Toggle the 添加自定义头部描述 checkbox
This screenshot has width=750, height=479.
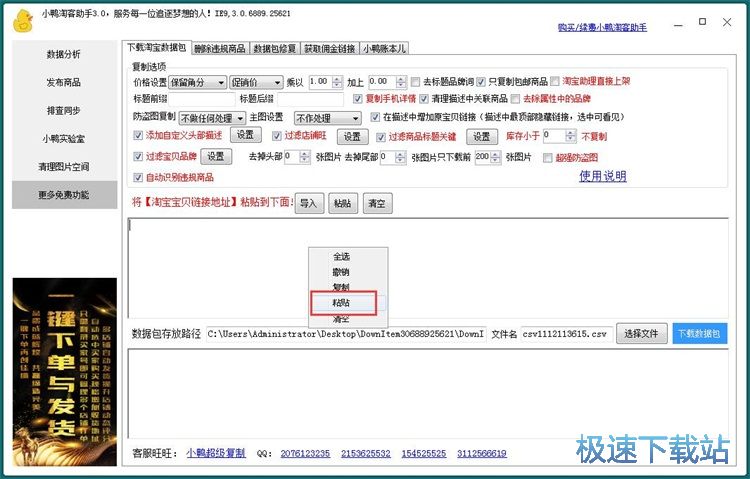[138, 135]
